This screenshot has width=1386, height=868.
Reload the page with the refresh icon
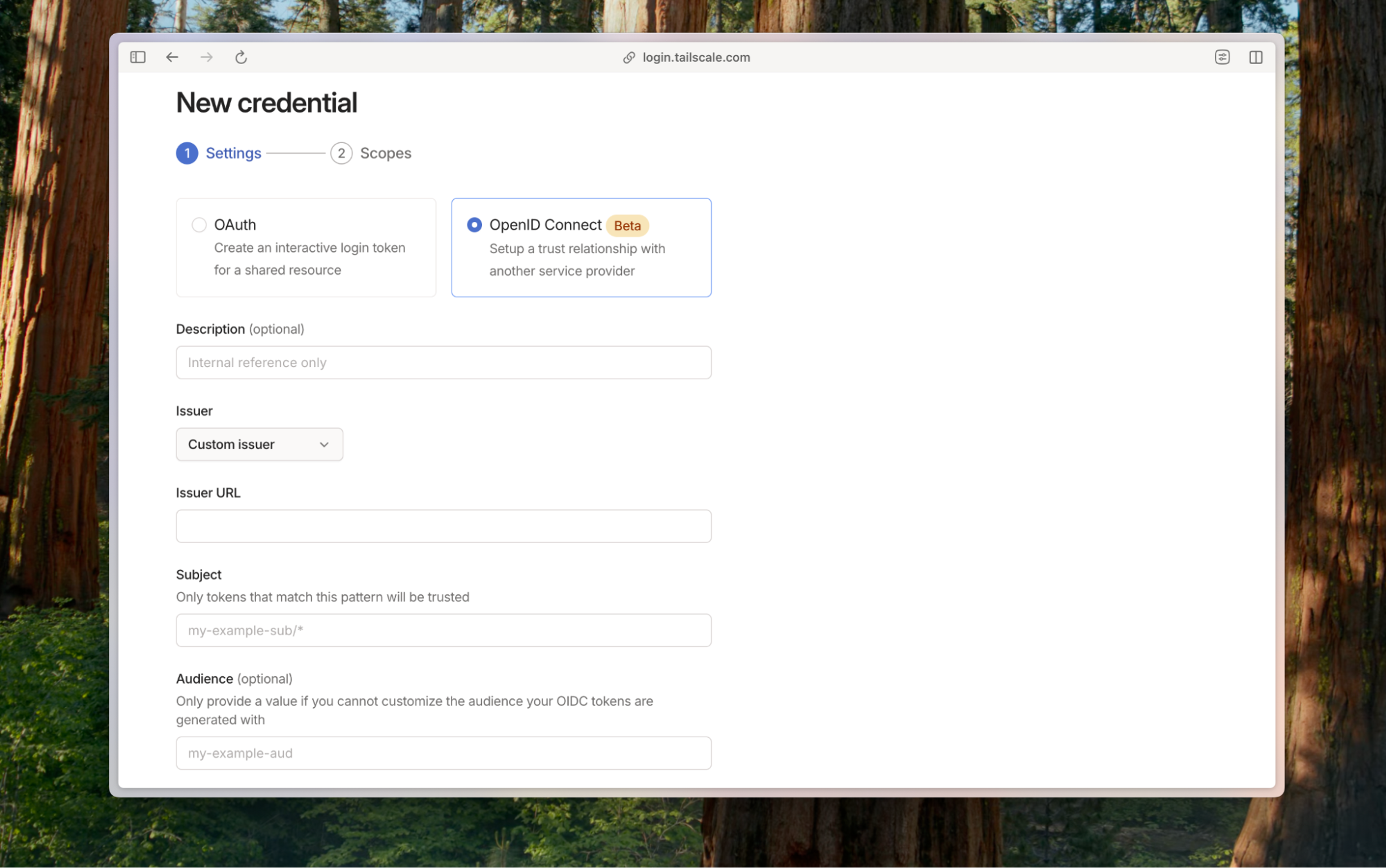pyautogui.click(x=241, y=57)
